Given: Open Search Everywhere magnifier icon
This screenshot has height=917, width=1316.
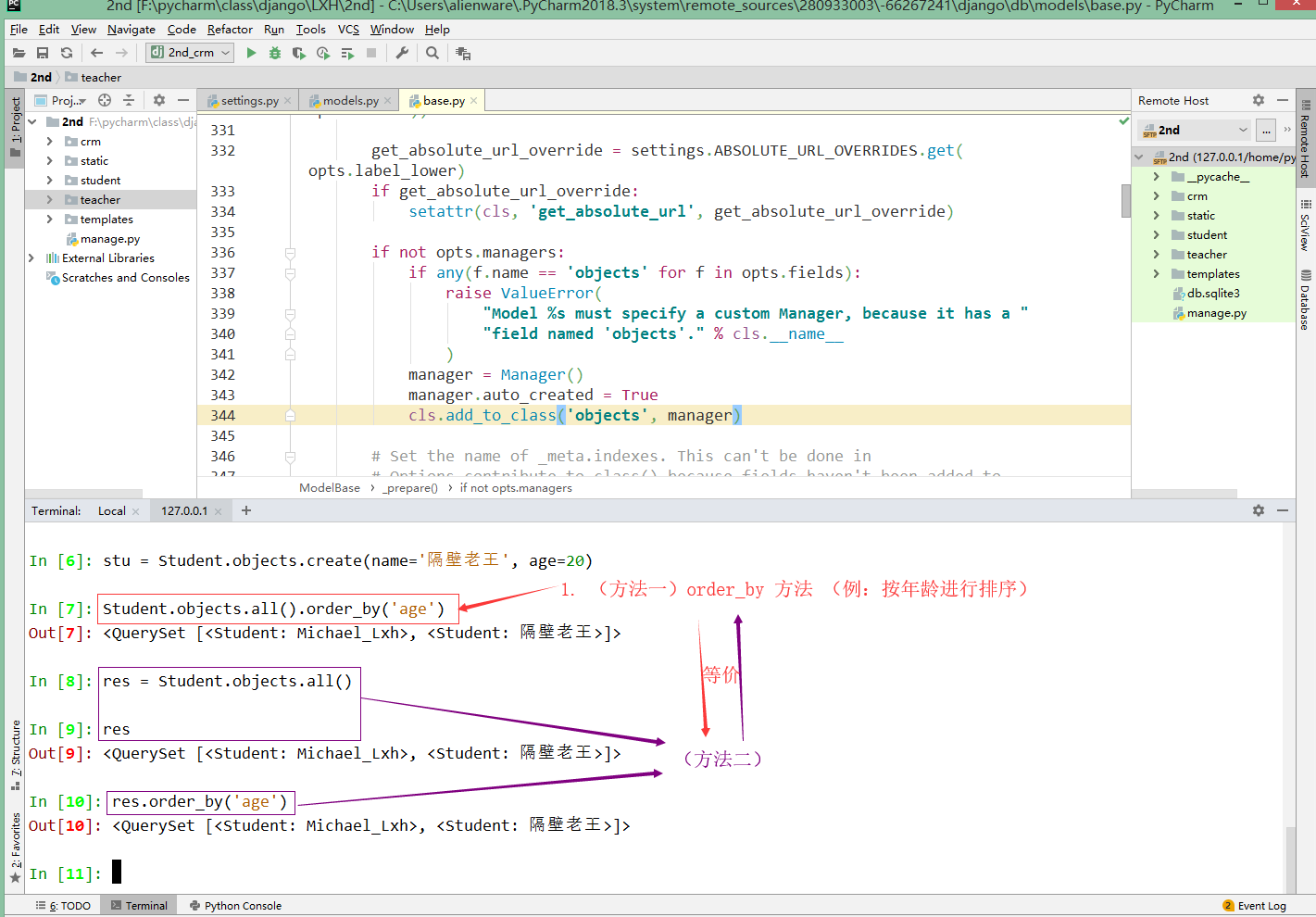Looking at the screenshot, I should pyautogui.click(x=432, y=54).
